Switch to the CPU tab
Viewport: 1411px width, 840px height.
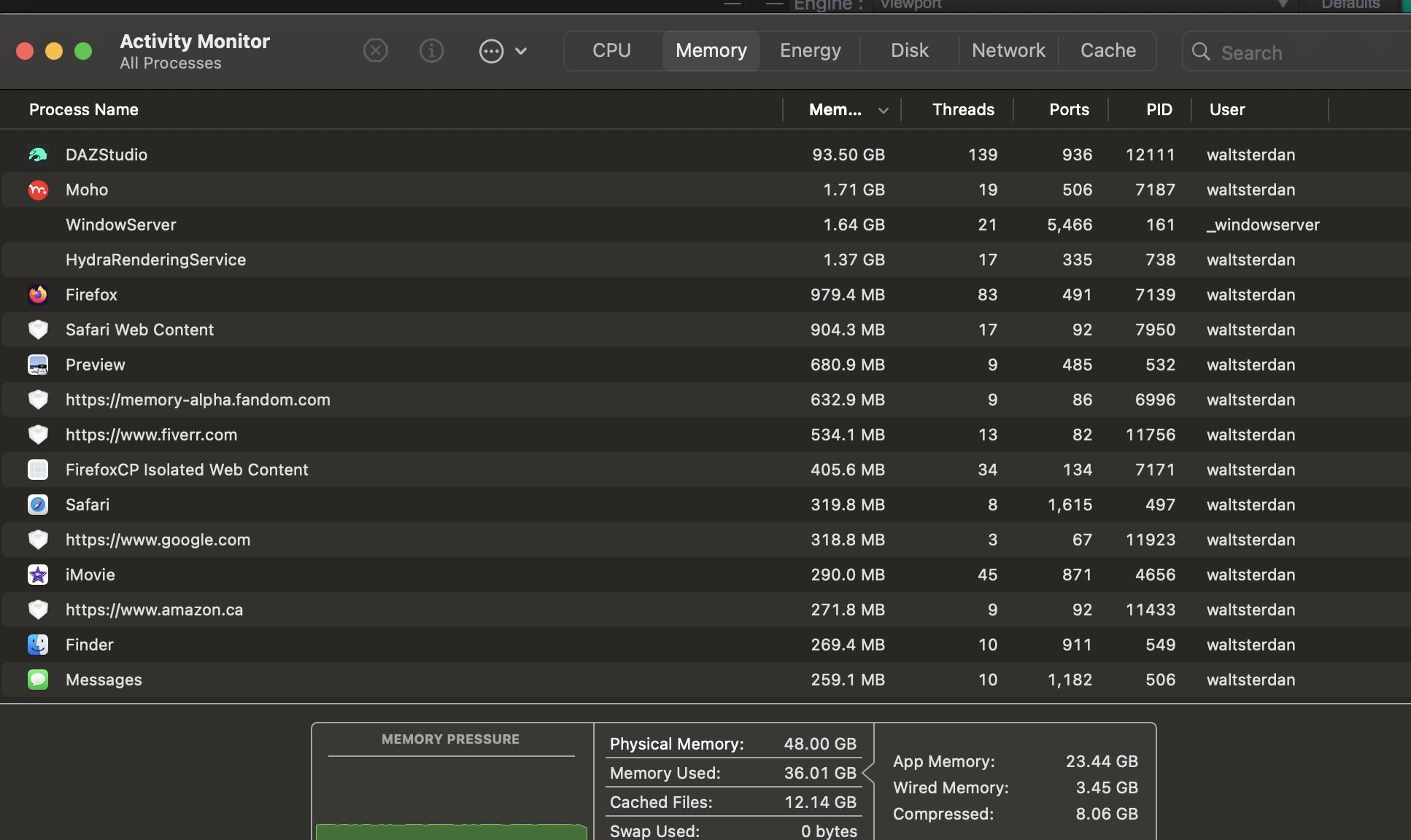coord(611,51)
